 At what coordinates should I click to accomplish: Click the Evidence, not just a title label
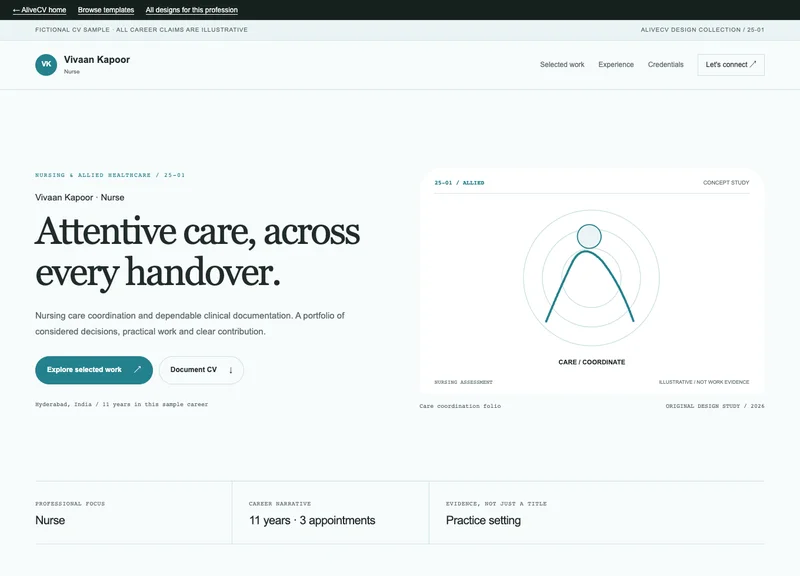496,504
